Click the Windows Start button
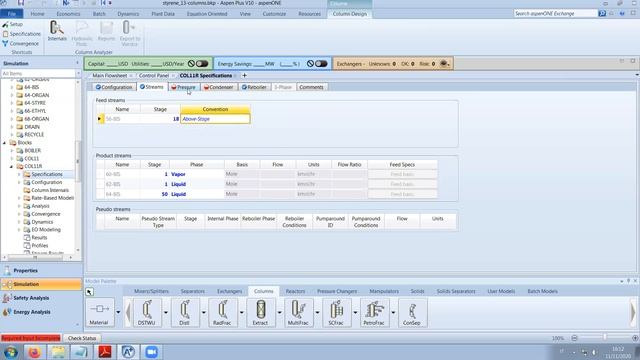The image size is (640, 360). (11, 352)
